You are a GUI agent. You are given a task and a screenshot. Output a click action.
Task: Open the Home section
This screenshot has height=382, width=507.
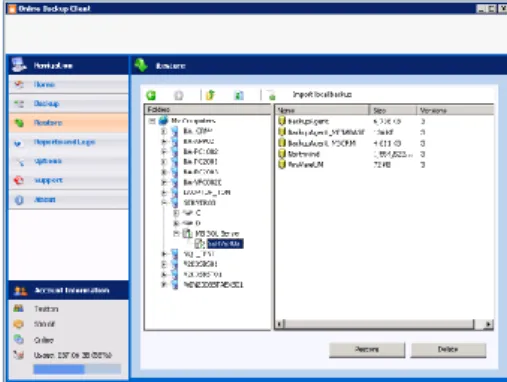click(68, 84)
